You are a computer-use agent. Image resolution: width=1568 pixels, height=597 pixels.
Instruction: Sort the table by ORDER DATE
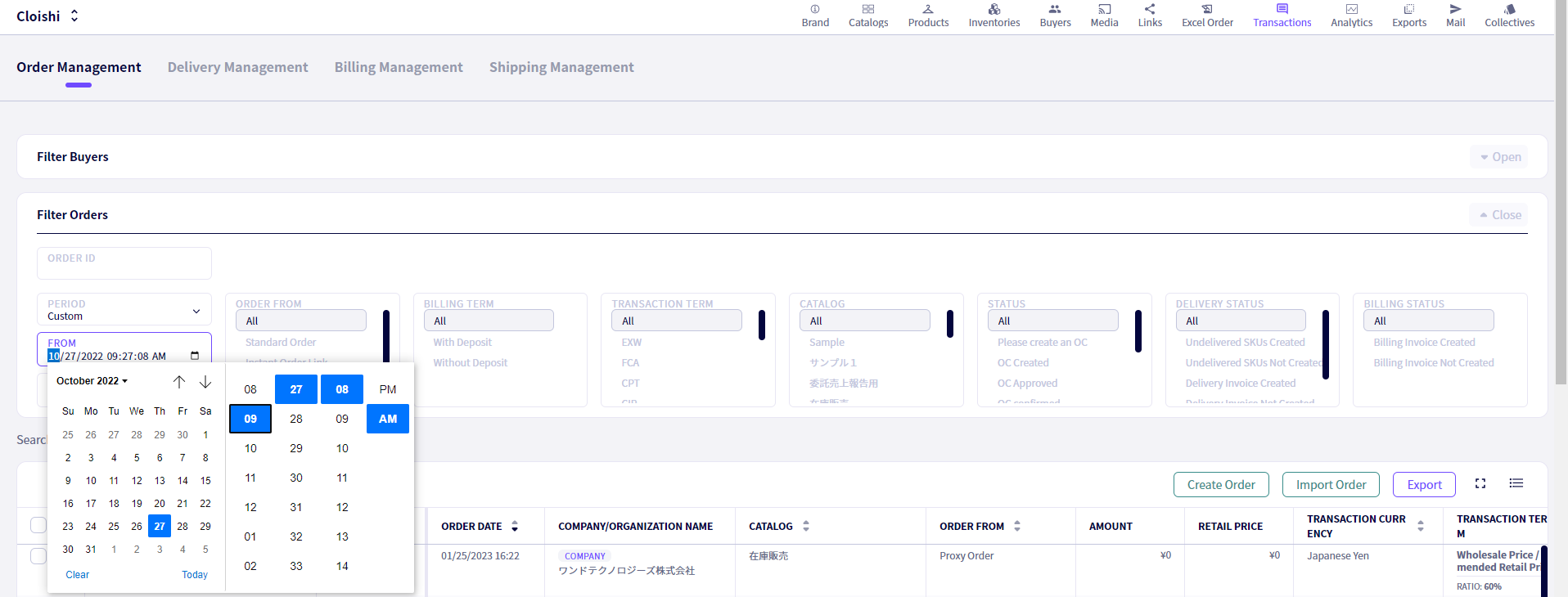click(515, 527)
